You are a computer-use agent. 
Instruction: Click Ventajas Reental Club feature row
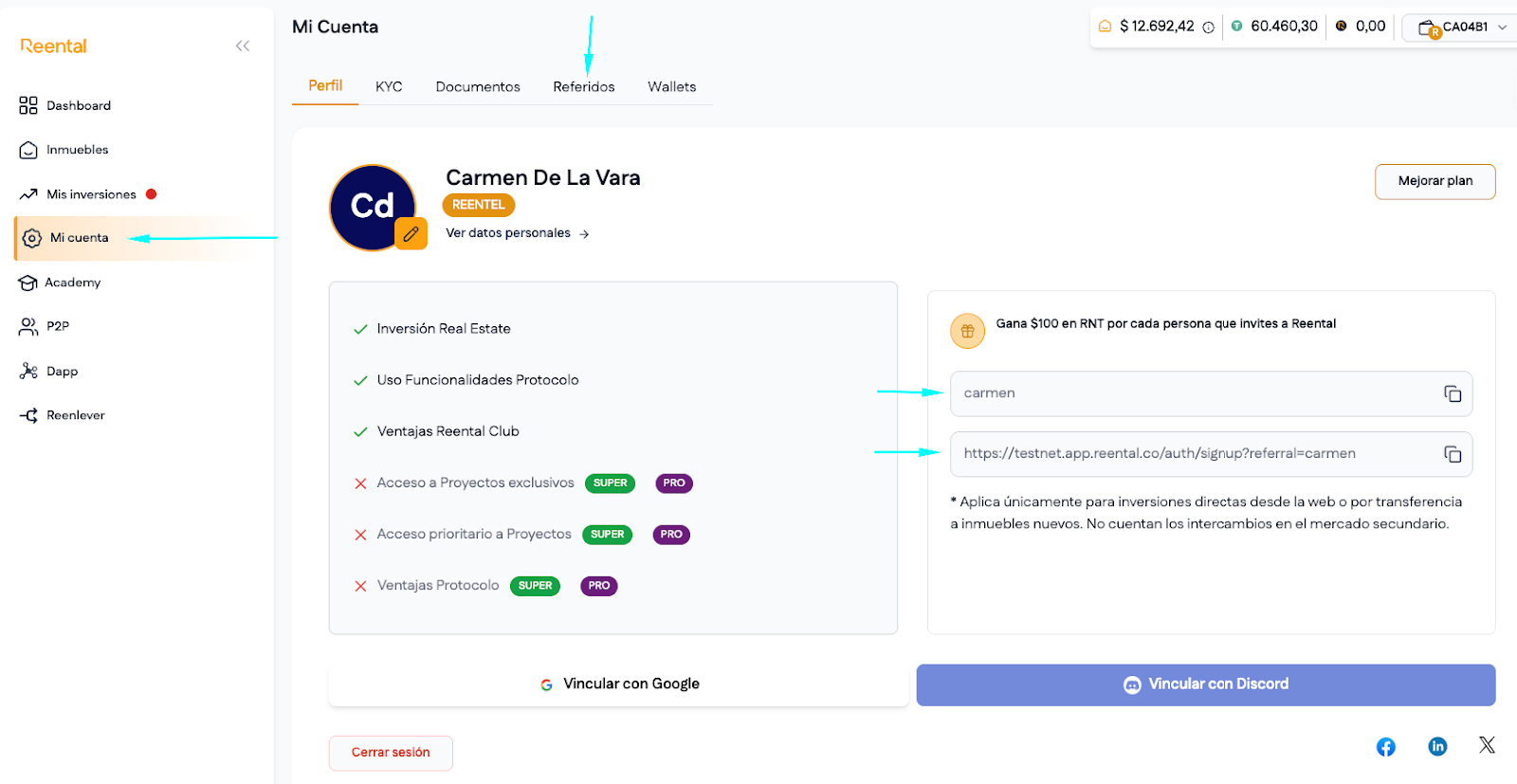[x=436, y=431]
